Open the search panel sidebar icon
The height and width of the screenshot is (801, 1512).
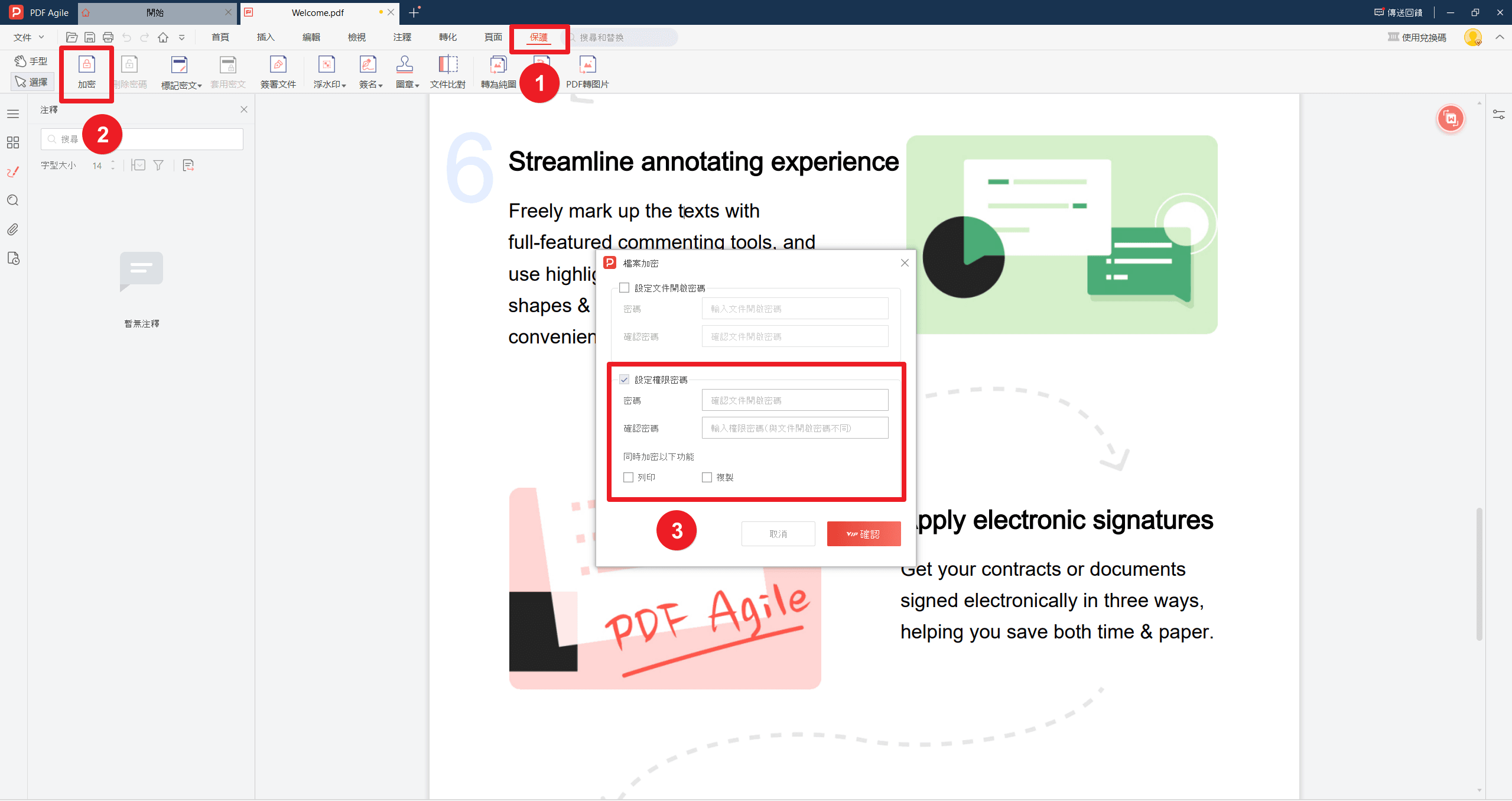(12, 200)
